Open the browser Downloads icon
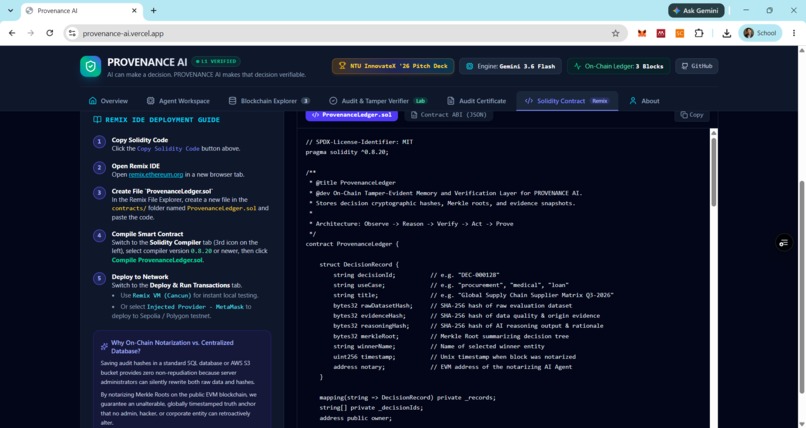This screenshot has height=428, width=806. (726, 33)
